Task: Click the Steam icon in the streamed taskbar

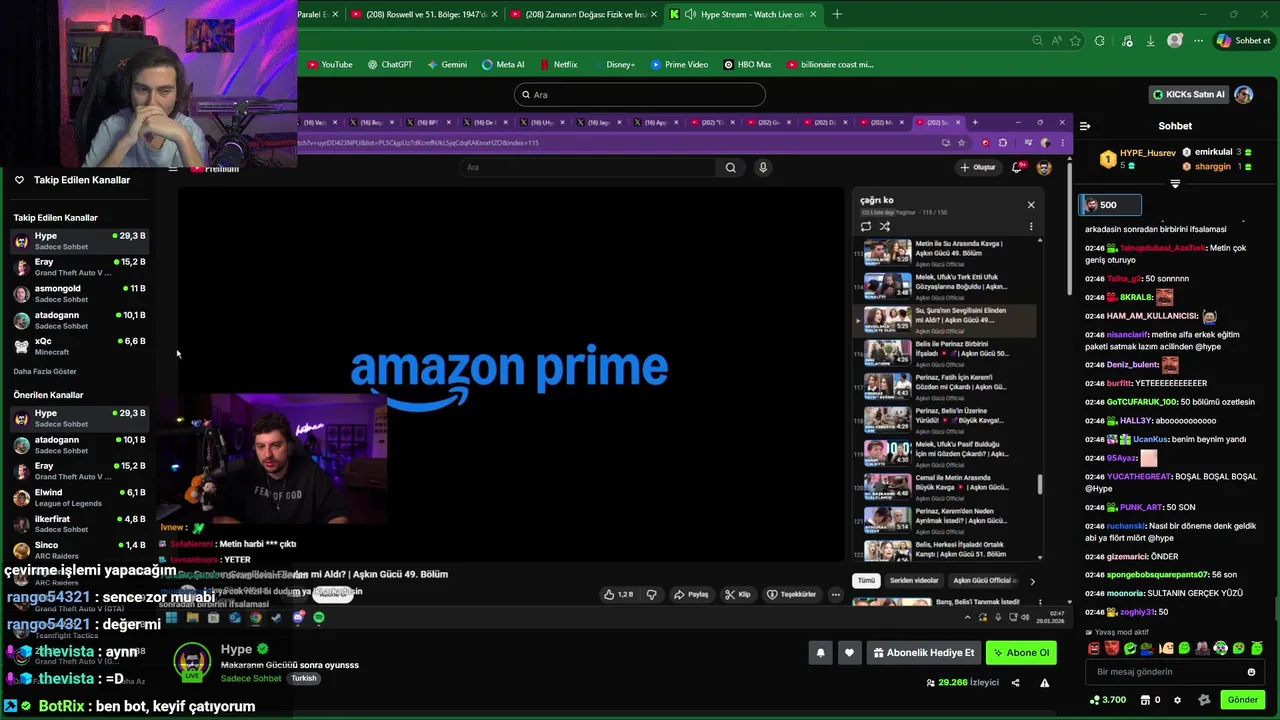Action: (277, 618)
